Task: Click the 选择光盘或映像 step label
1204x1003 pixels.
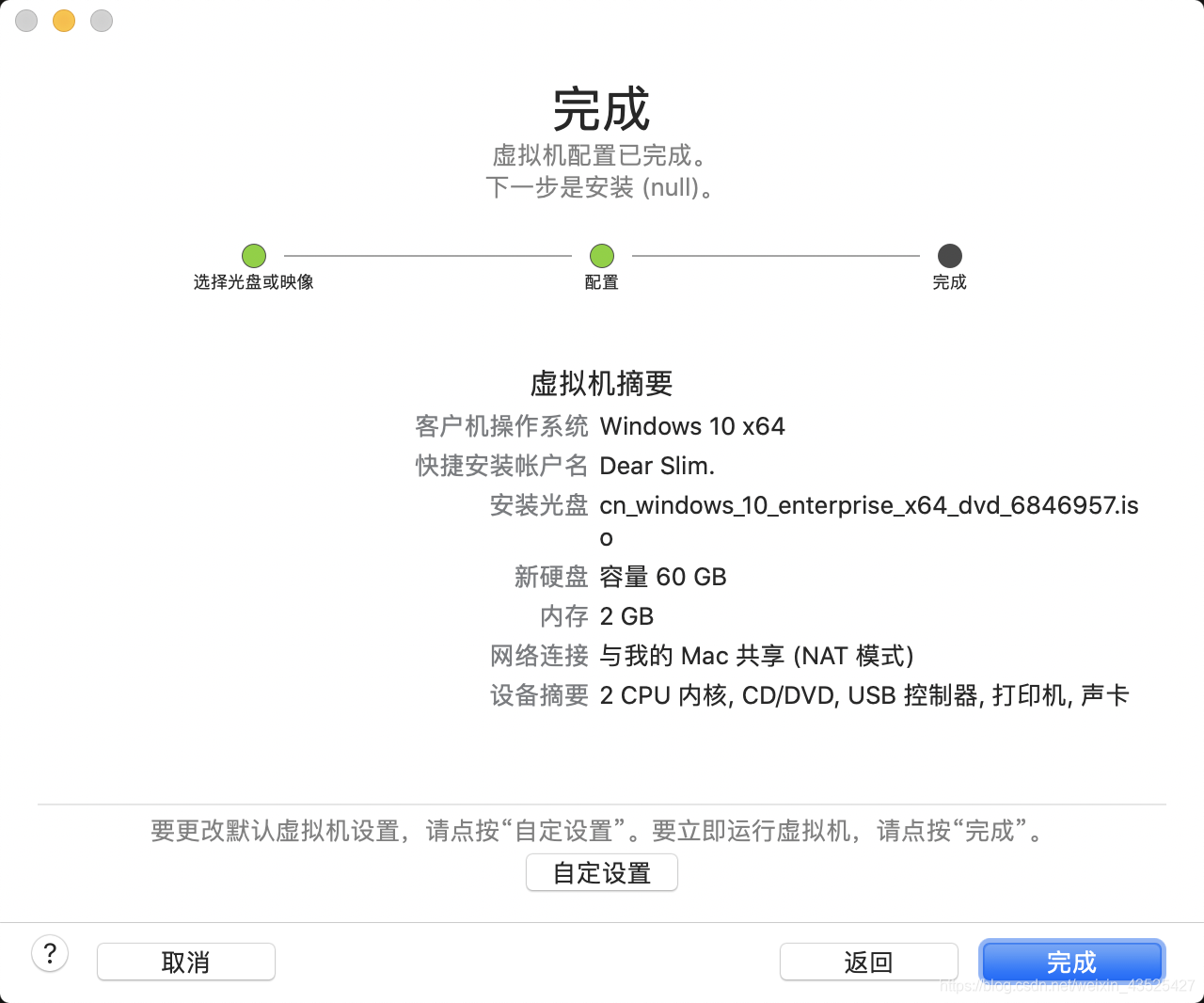Action: (x=254, y=282)
